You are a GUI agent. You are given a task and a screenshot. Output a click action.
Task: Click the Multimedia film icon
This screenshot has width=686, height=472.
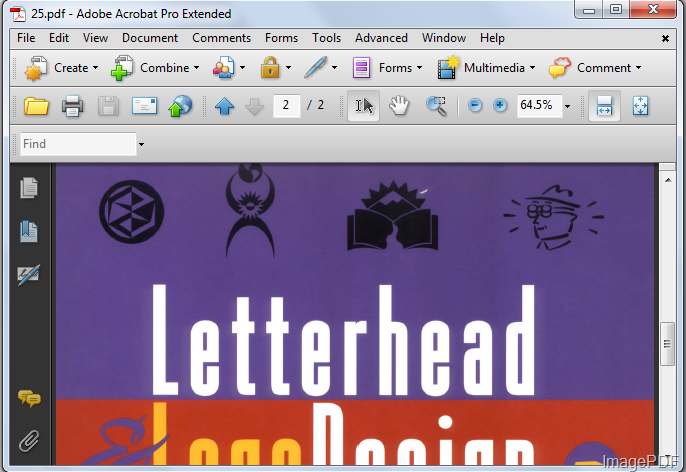(448, 68)
